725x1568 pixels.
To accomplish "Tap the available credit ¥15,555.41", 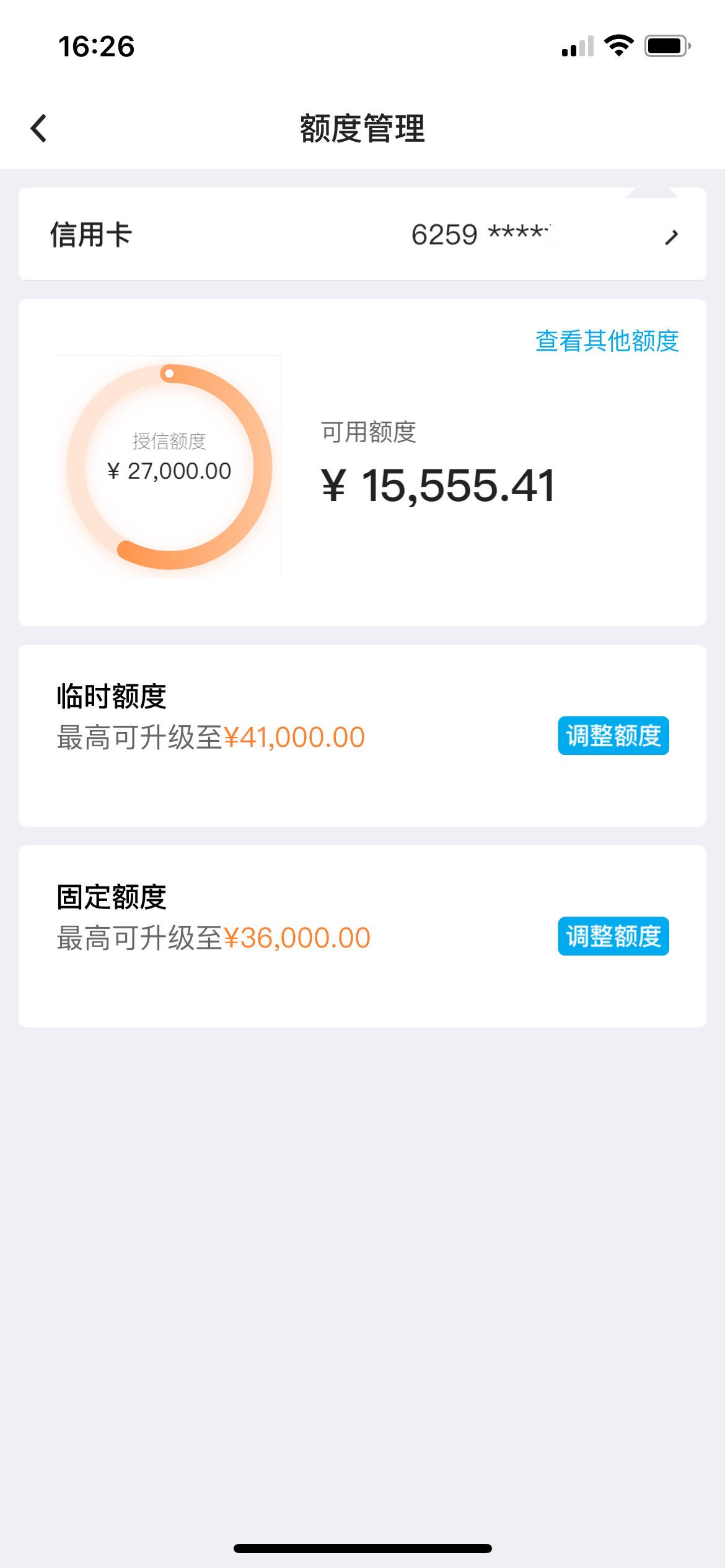I will tap(437, 486).
